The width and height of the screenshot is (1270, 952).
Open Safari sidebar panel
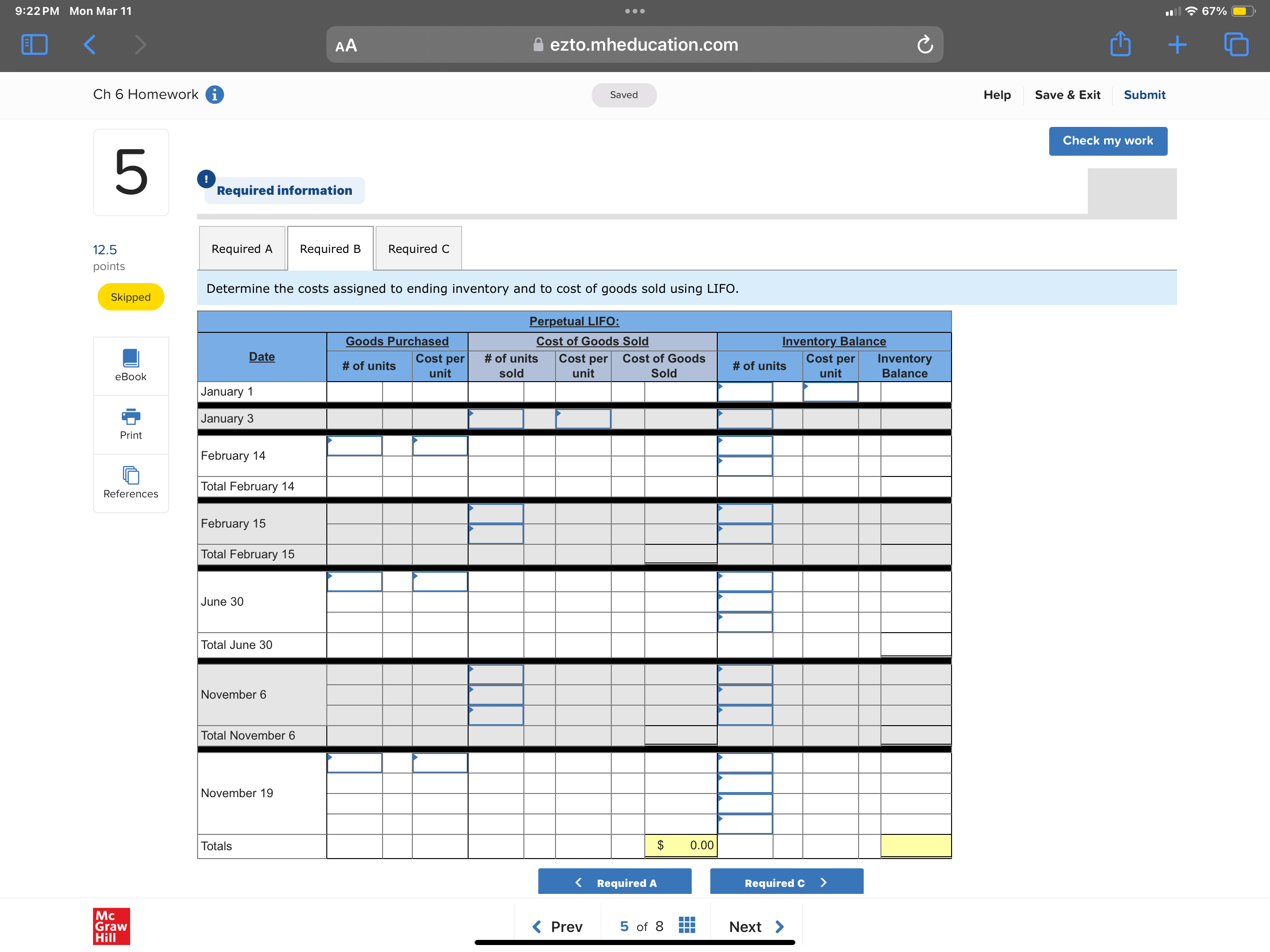pos(34,45)
